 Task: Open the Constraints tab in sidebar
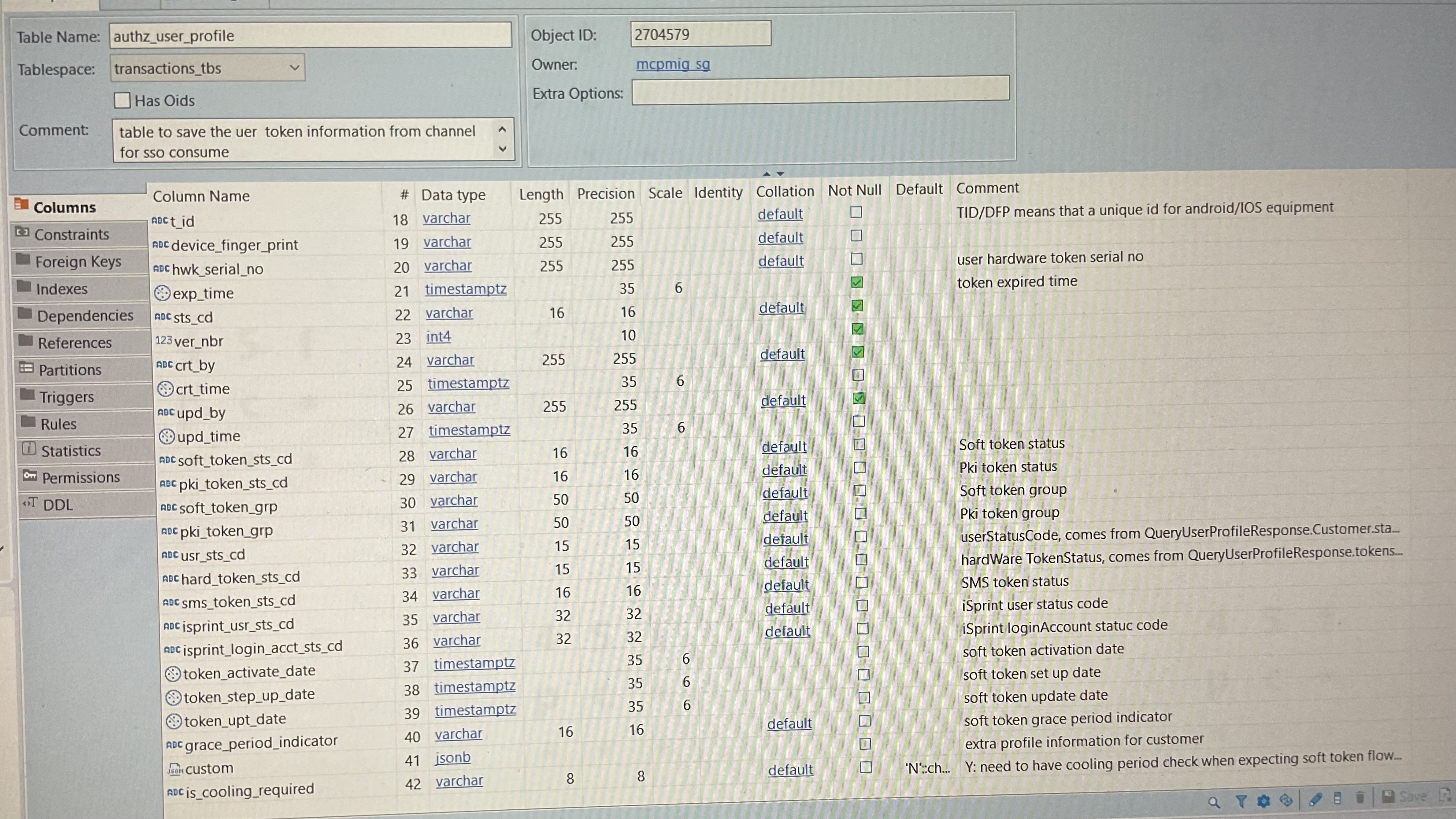71,234
